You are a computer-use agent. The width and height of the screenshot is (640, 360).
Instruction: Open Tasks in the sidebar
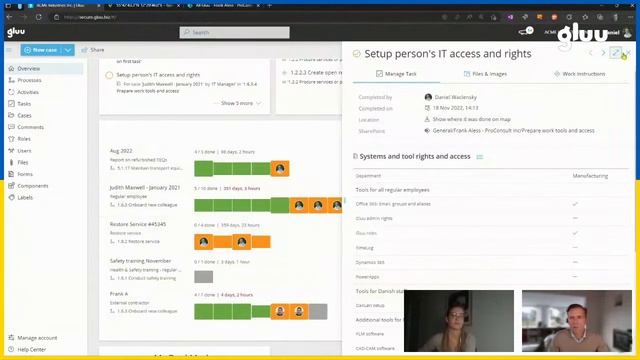(x=24, y=104)
